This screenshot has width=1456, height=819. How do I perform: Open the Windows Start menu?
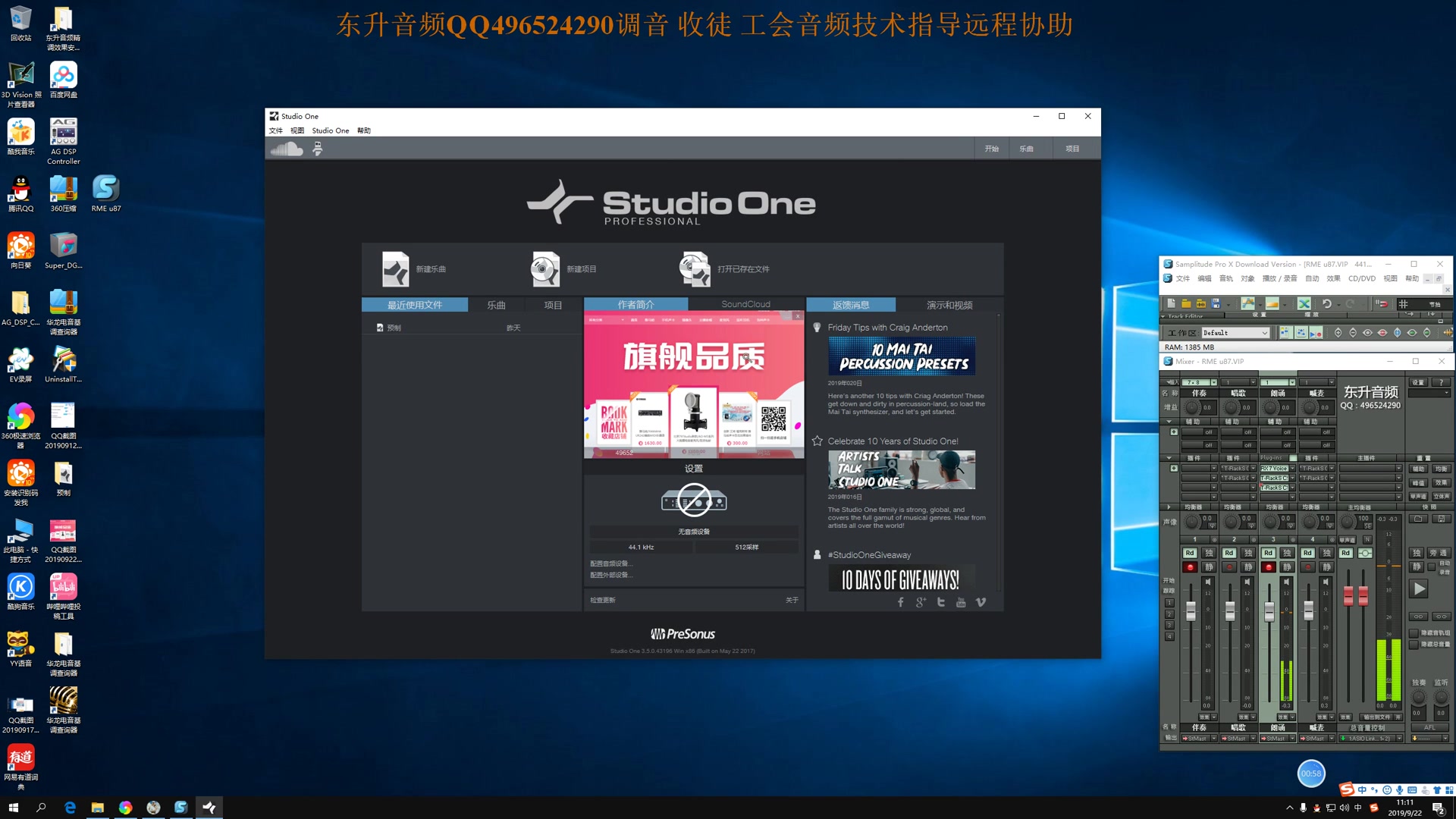coord(13,808)
